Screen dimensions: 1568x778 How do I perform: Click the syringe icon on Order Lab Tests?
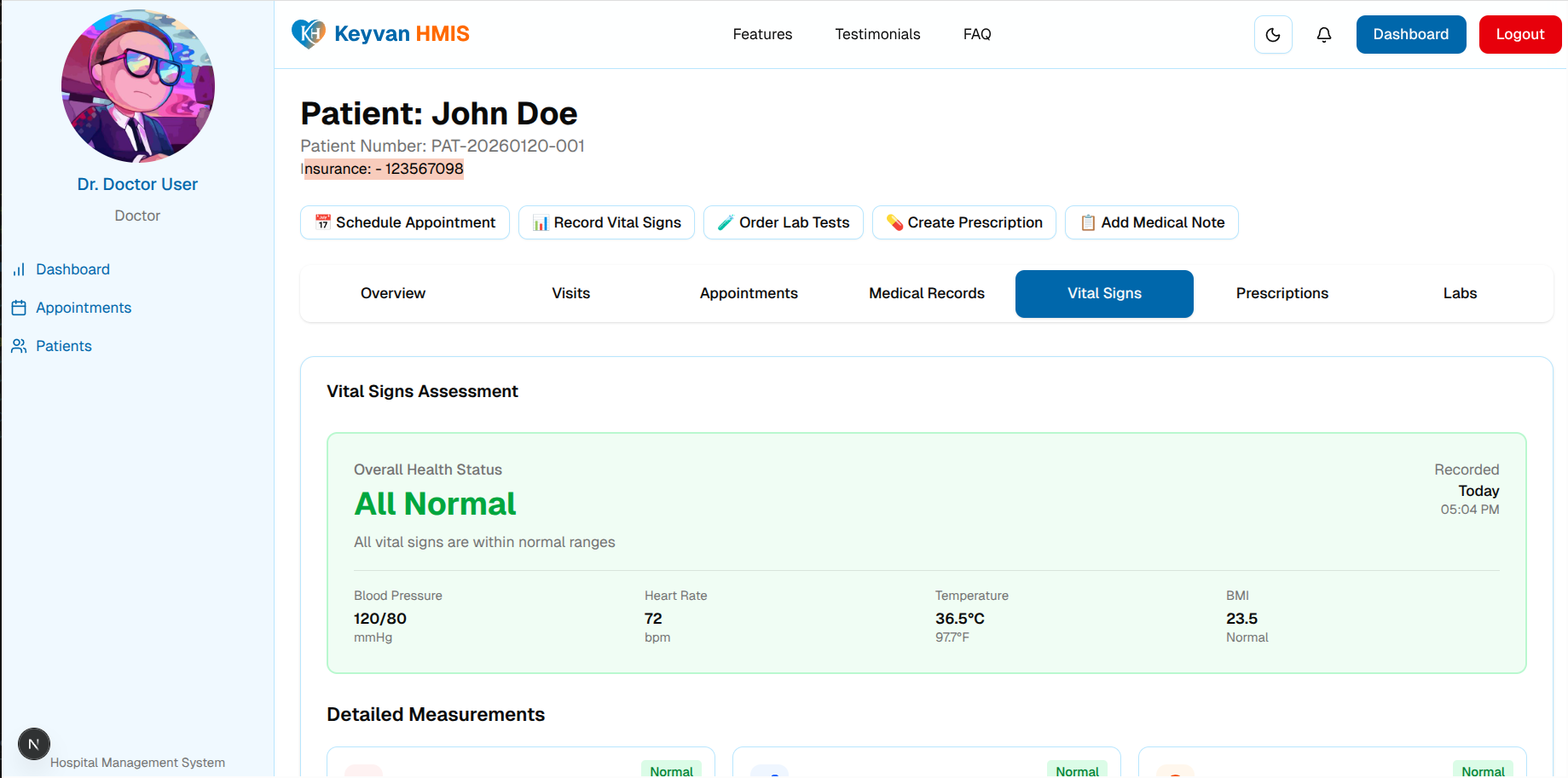(x=724, y=222)
